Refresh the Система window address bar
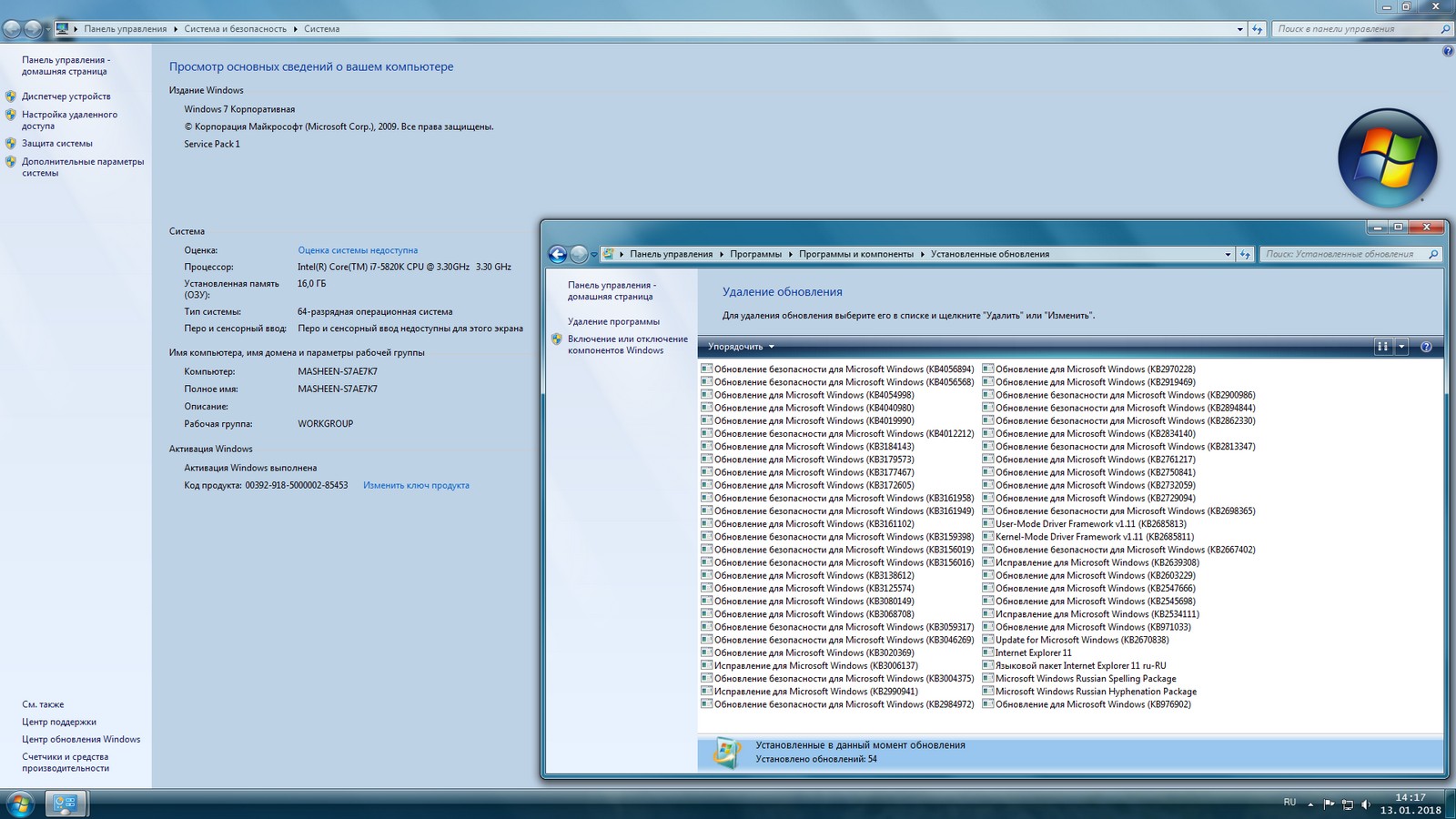Image resolution: width=1456 pixels, height=819 pixels. pos(1258,29)
